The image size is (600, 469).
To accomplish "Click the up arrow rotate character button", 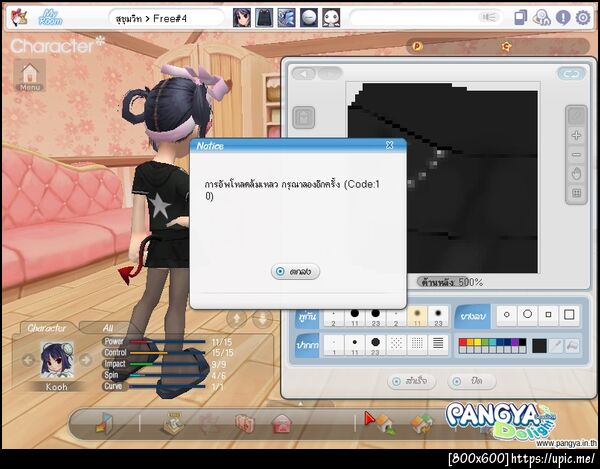I will point(236,318).
